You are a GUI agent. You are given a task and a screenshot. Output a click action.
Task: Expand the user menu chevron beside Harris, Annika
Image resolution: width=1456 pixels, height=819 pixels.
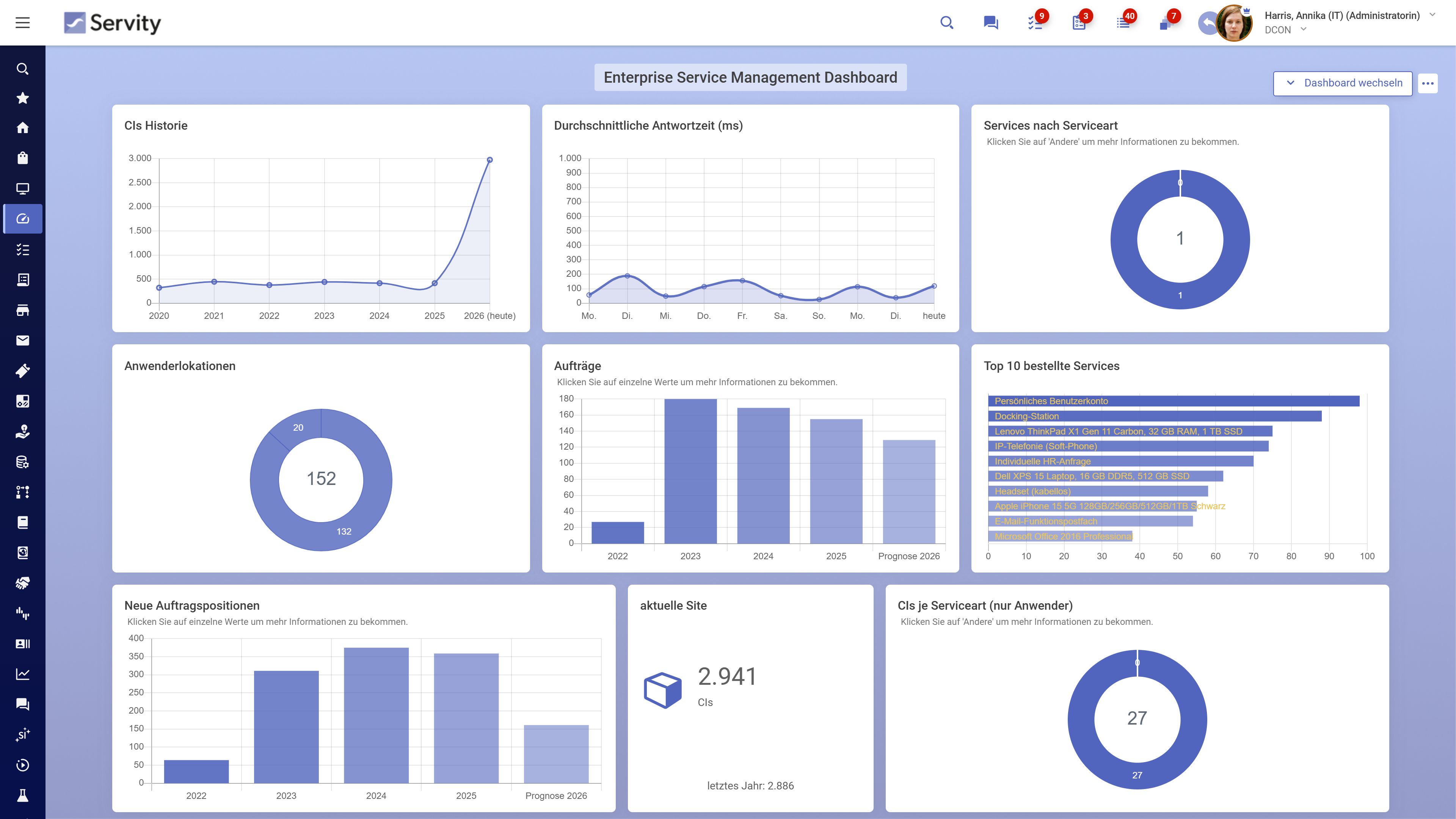pos(1432,15)
